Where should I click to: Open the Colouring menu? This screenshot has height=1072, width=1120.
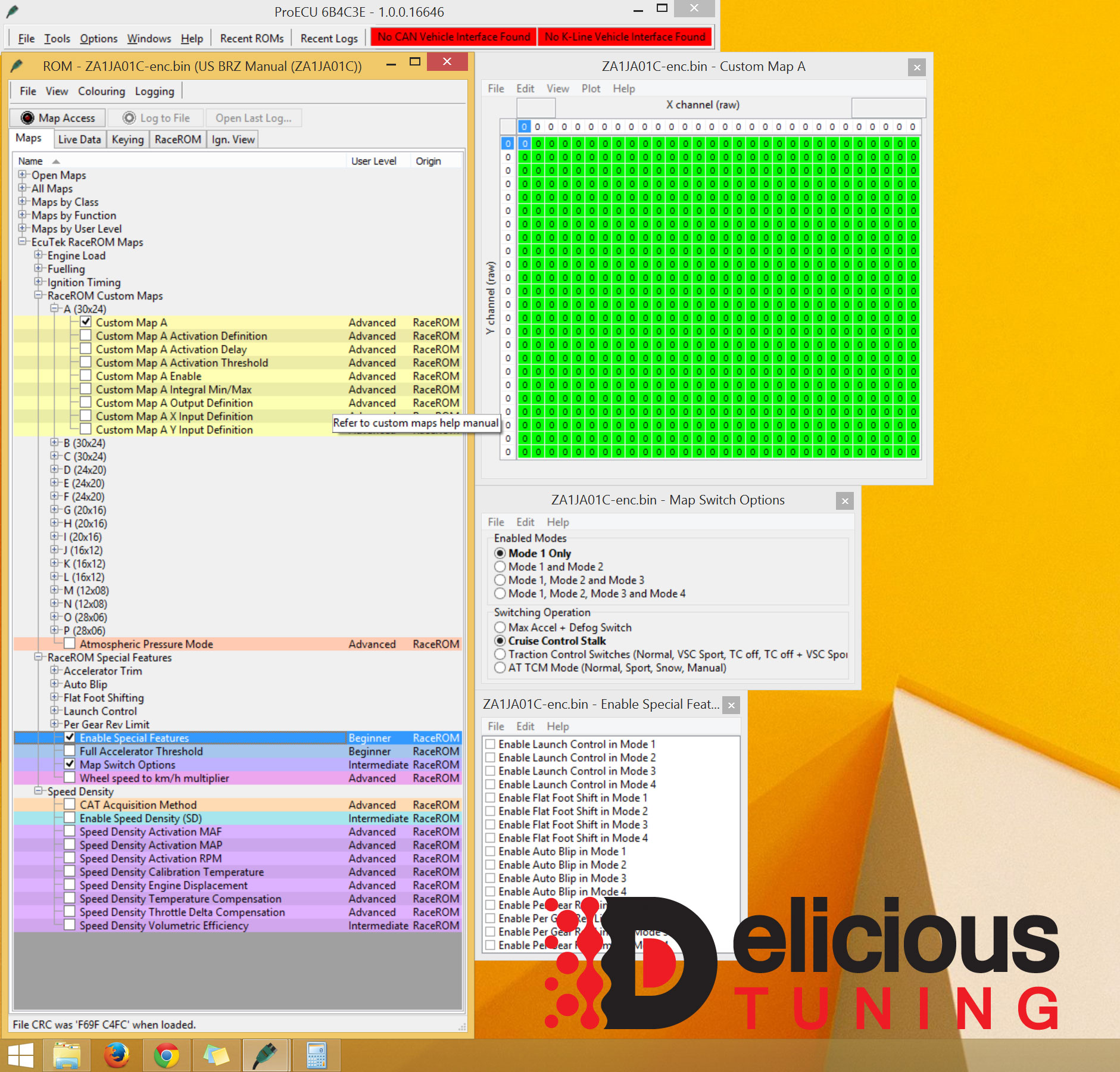(x=101, y=91)
